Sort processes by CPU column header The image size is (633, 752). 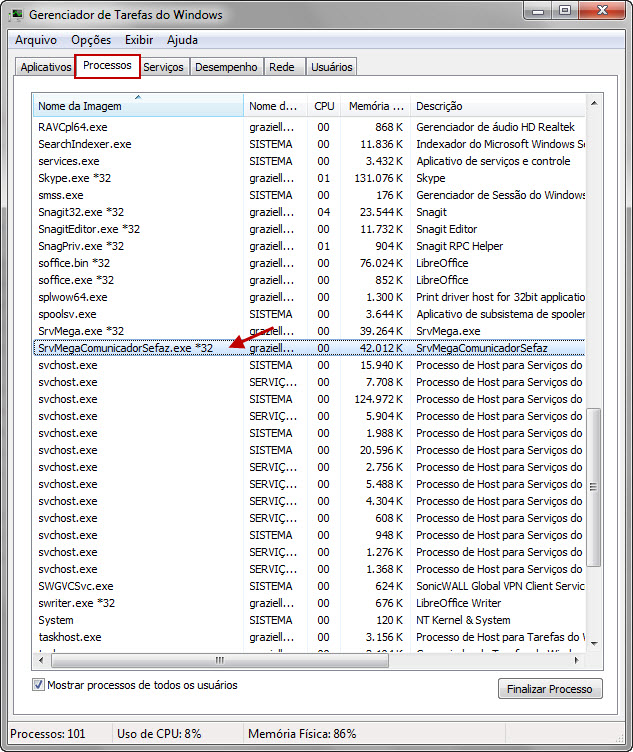[324, 106]
